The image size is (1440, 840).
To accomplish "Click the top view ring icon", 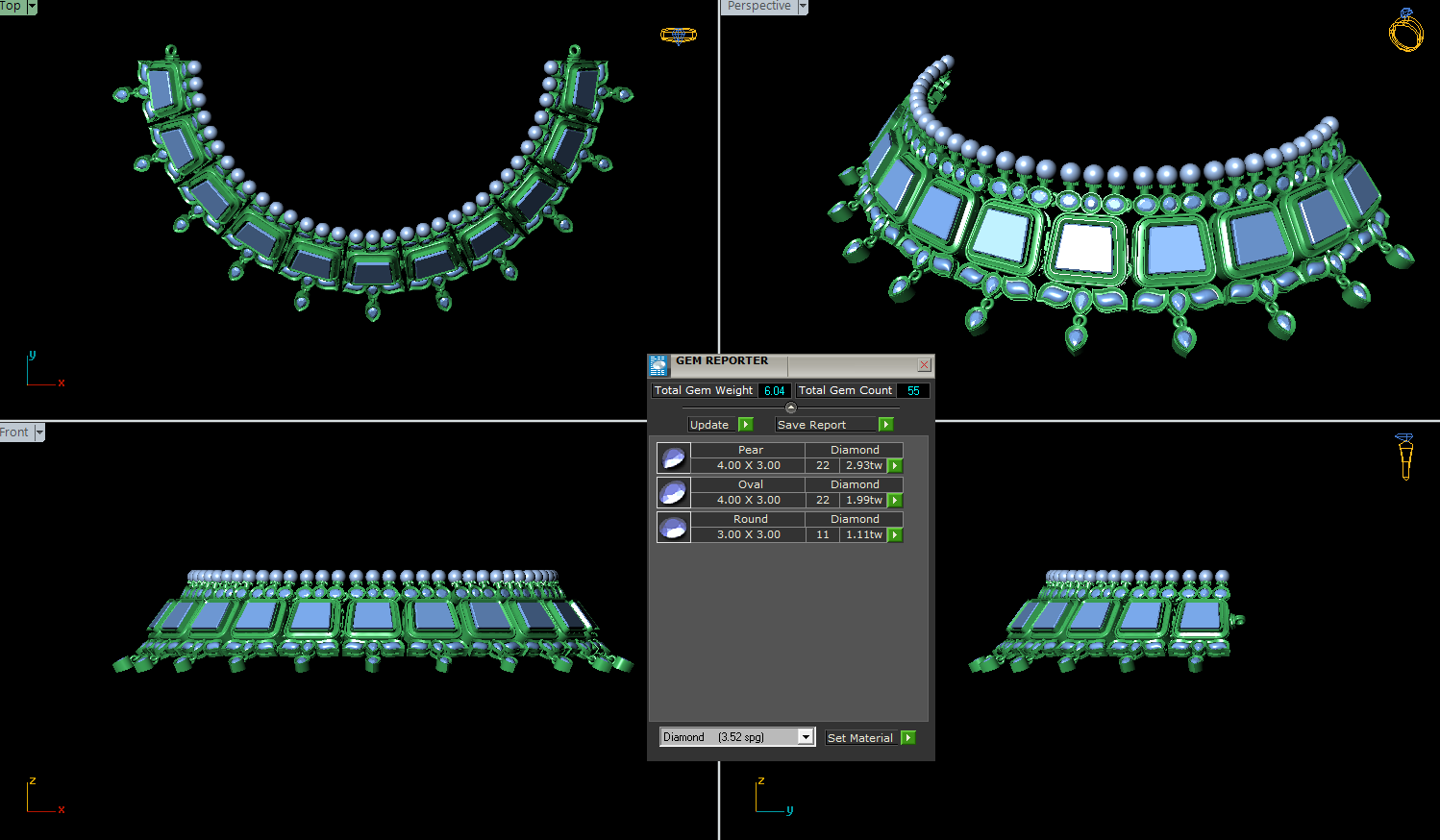I will (678, 36).
